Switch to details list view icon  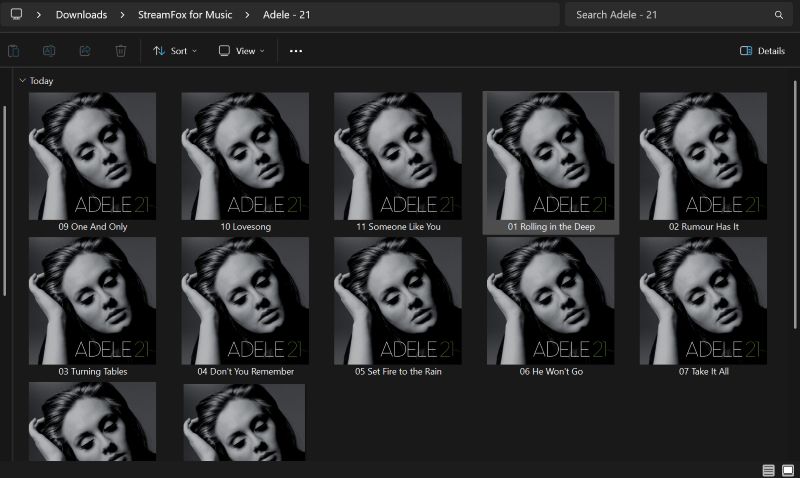[768, 470]
